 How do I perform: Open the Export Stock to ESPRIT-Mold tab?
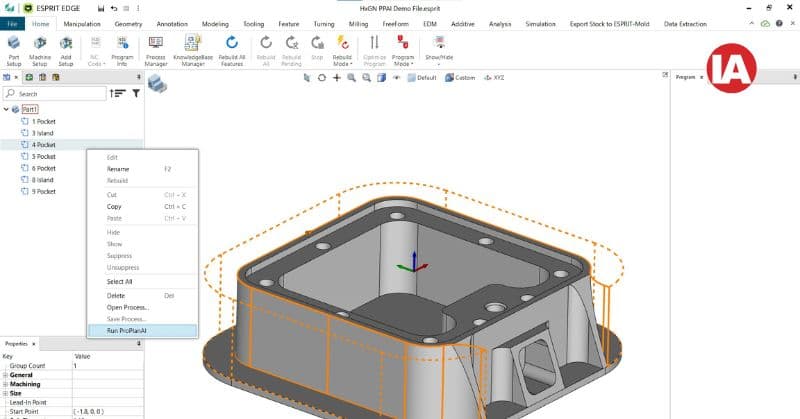click(x=609, y=24)
